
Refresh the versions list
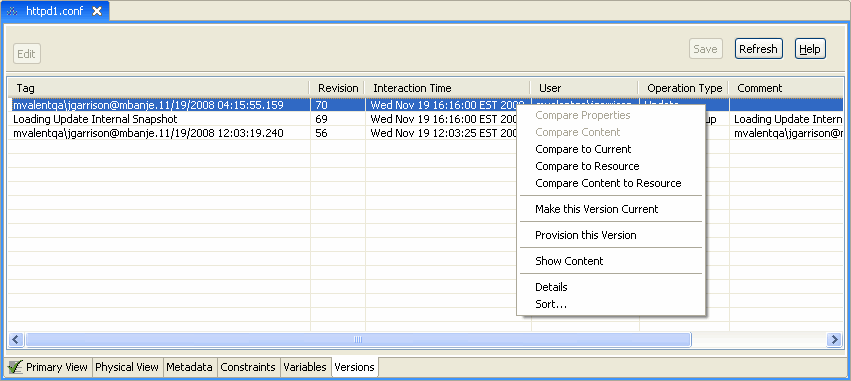click(x=758, y=49)
